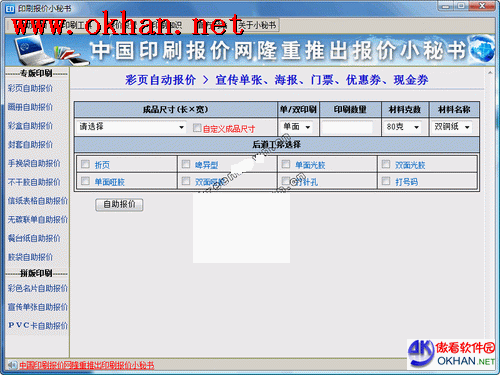Screen dimensions: 500x375
Task: Click the app icon in the title bar
Action: (x=10, y=9)
